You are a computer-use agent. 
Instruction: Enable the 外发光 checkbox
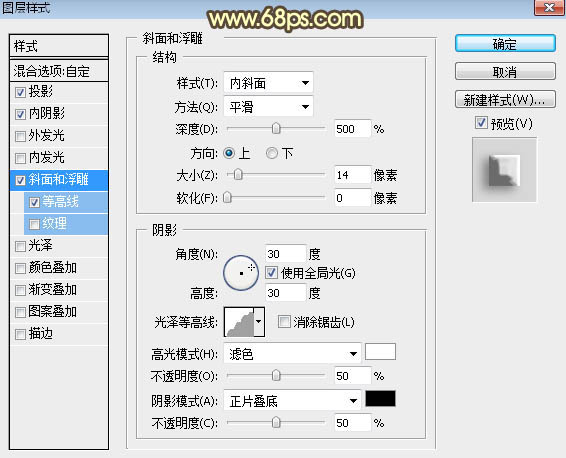pyautogui.click(x=20, y=136)
